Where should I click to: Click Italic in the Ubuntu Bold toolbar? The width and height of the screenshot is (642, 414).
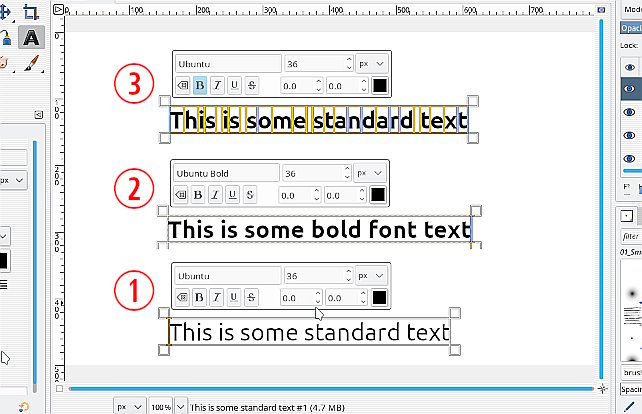[x=215, y=195]
